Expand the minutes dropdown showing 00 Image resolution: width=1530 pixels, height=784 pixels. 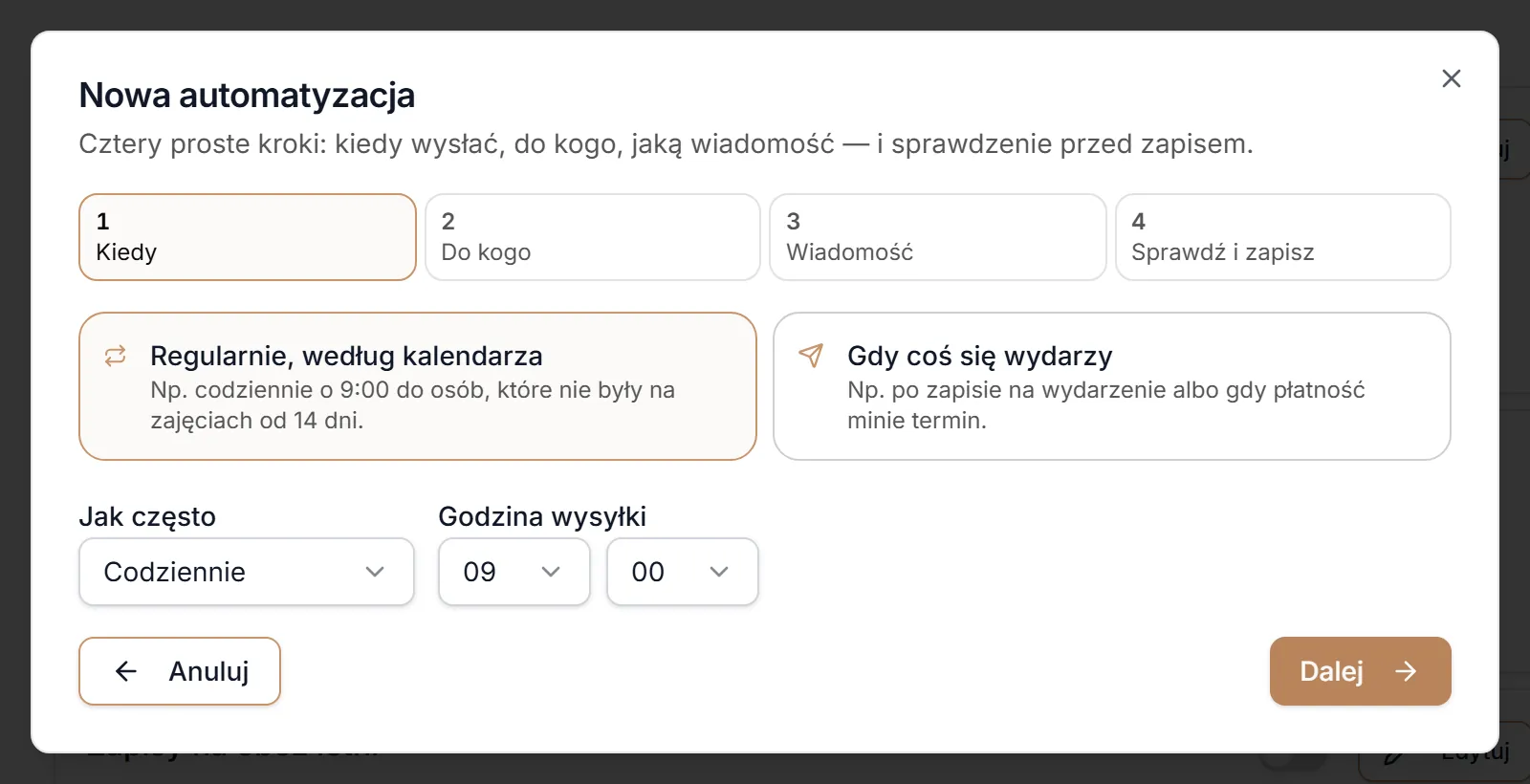[683, 572]
